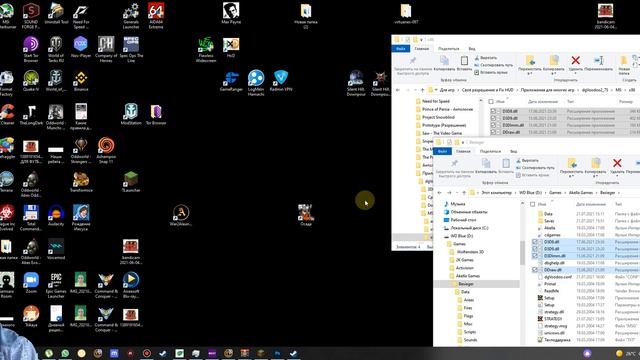Viewport: 640px width, 360px height.
Task: Click the red Delete X in Besieger window
Action: [617, 163]
